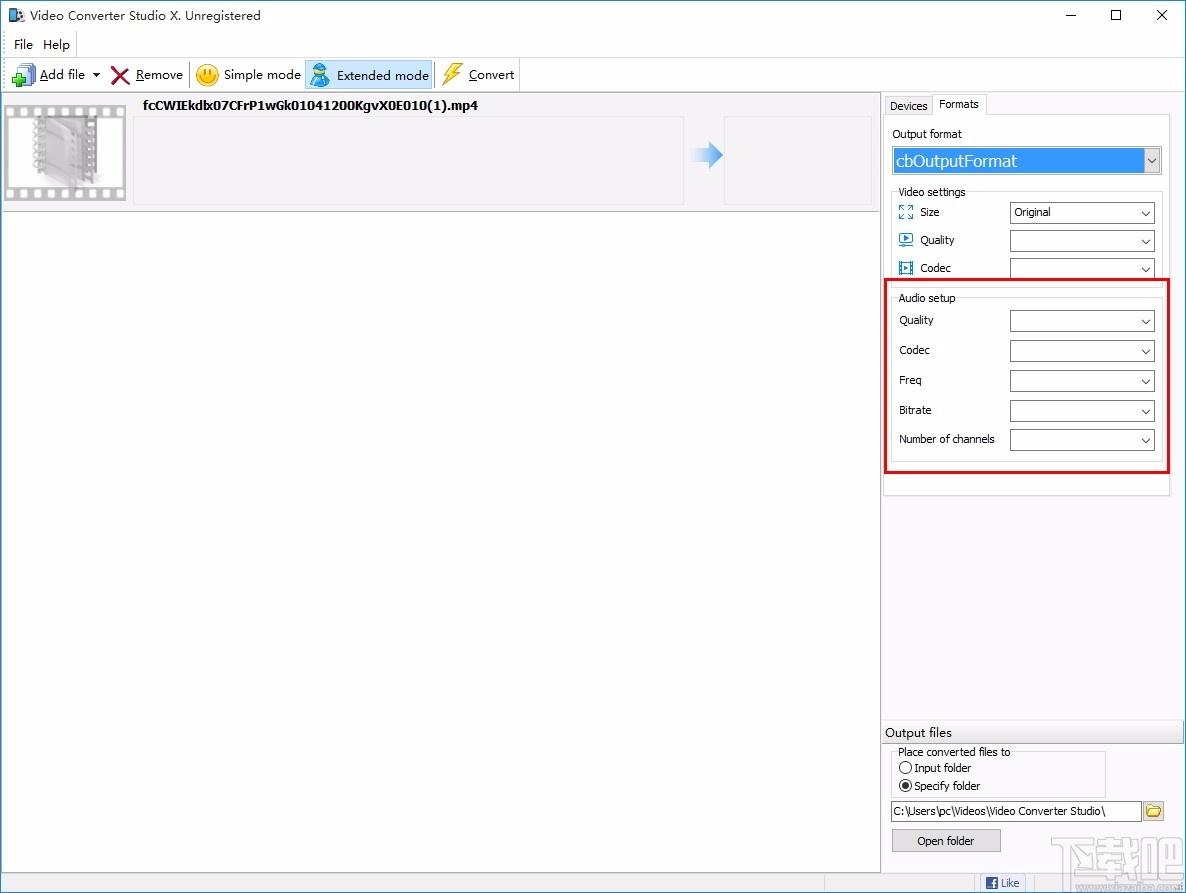
Task: Click the blue conversion arrow icon
Action: [708, 155]
